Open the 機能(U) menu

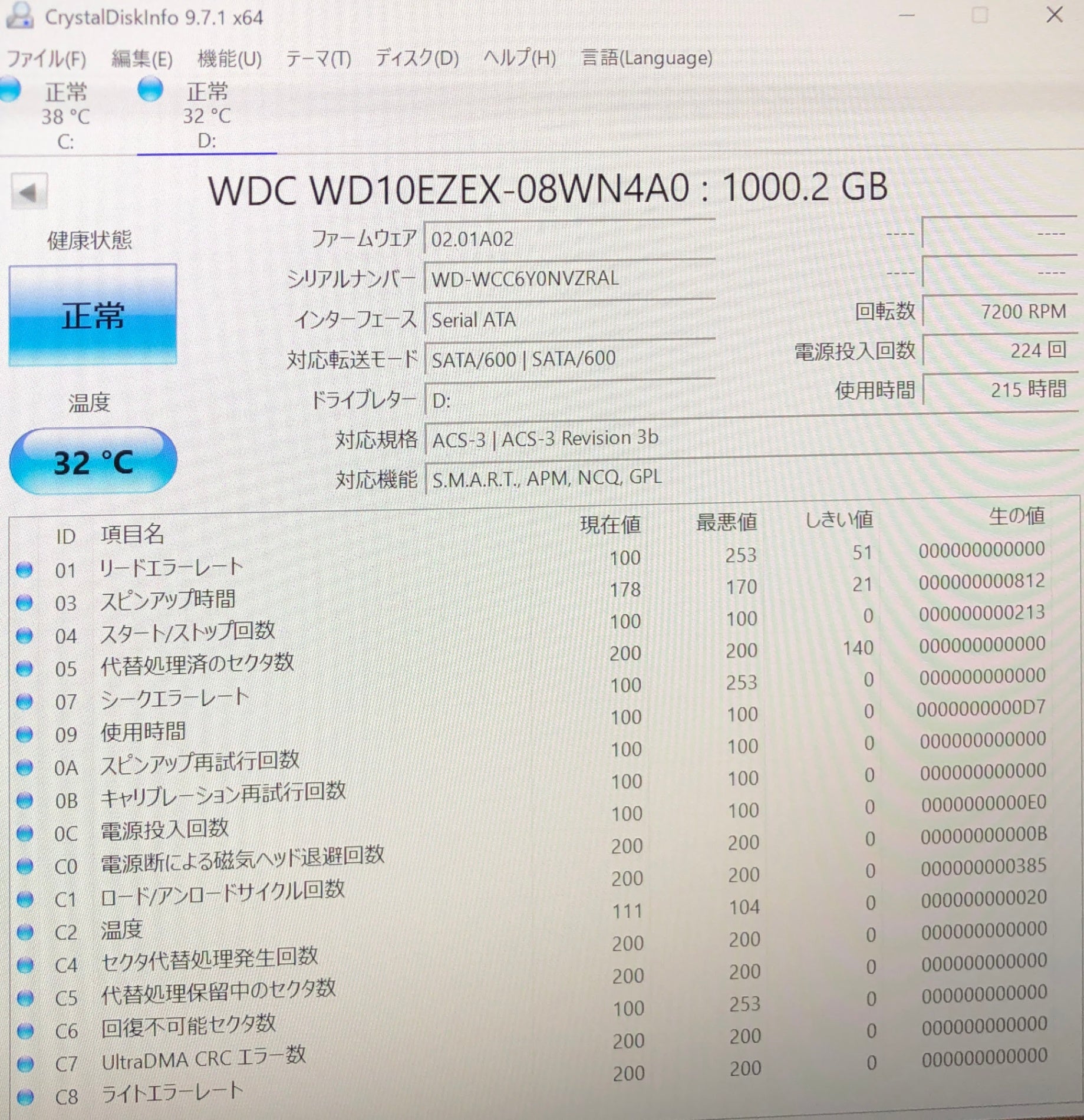click(x=229, y=59)
